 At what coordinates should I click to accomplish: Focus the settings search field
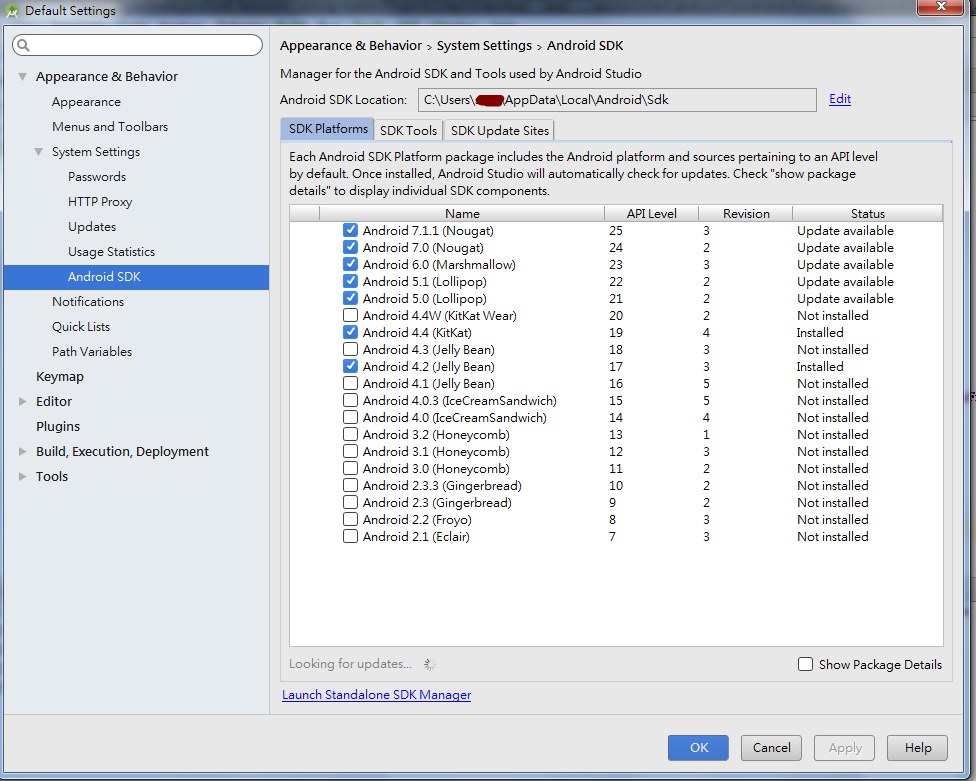point(138,45)
